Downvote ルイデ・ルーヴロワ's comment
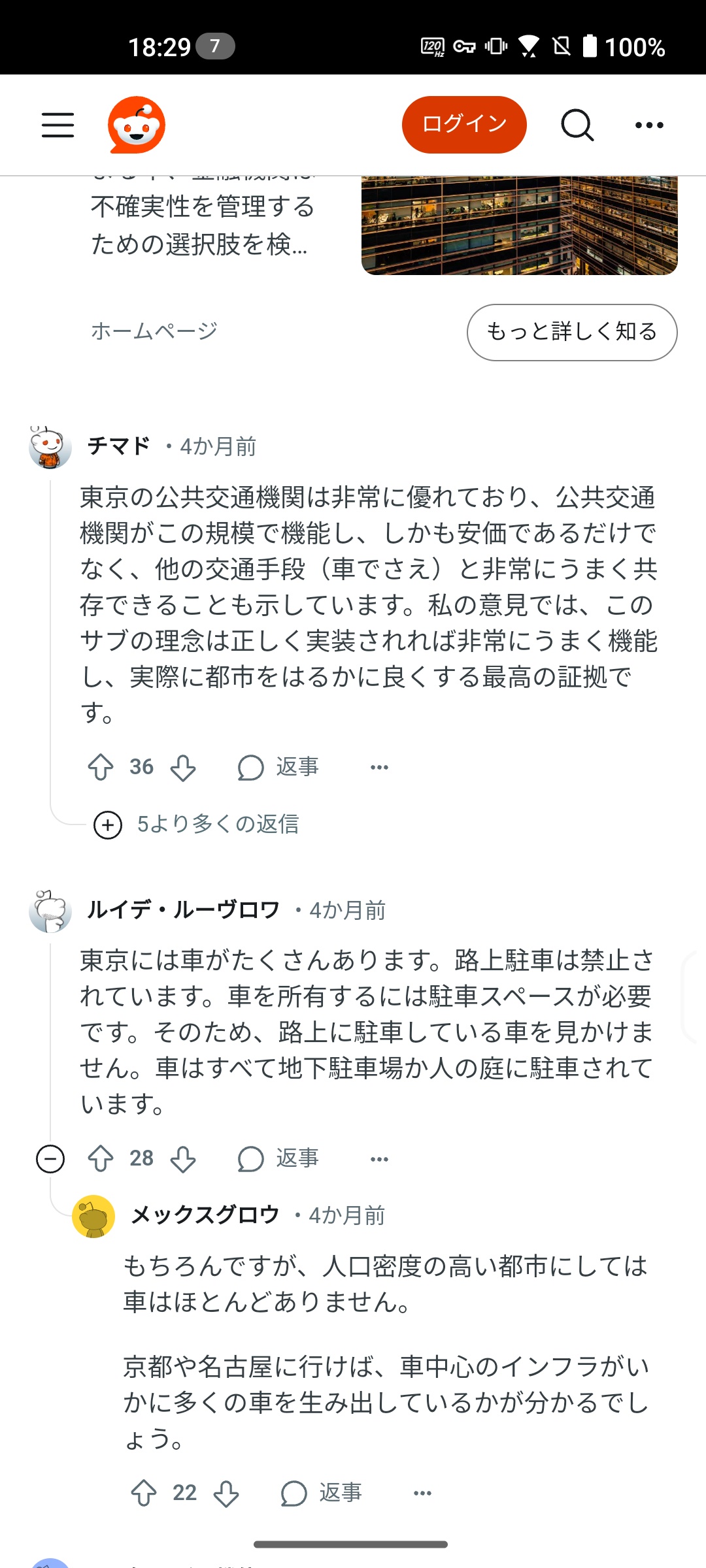706x1568 pixels. point(183,1159)
